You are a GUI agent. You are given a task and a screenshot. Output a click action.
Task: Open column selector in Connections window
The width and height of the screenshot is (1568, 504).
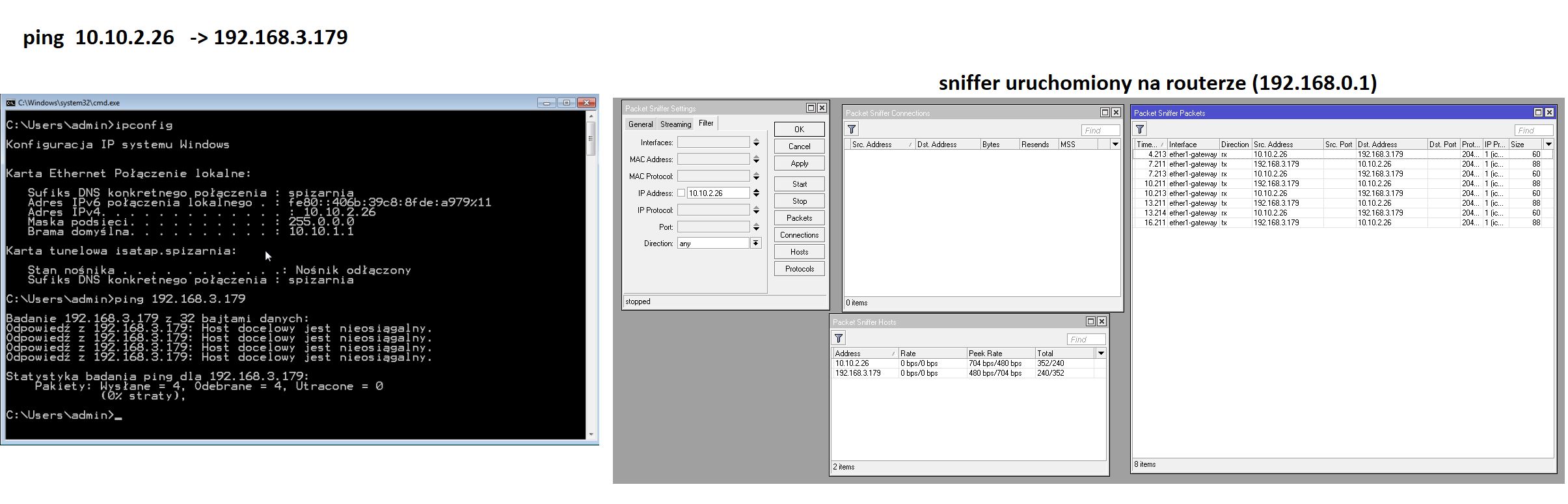[1115, 144]
